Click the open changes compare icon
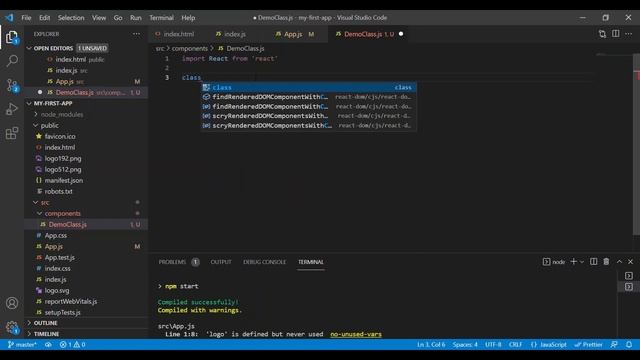This screenshot has width=640, height=360. click(x=602, y=34)
